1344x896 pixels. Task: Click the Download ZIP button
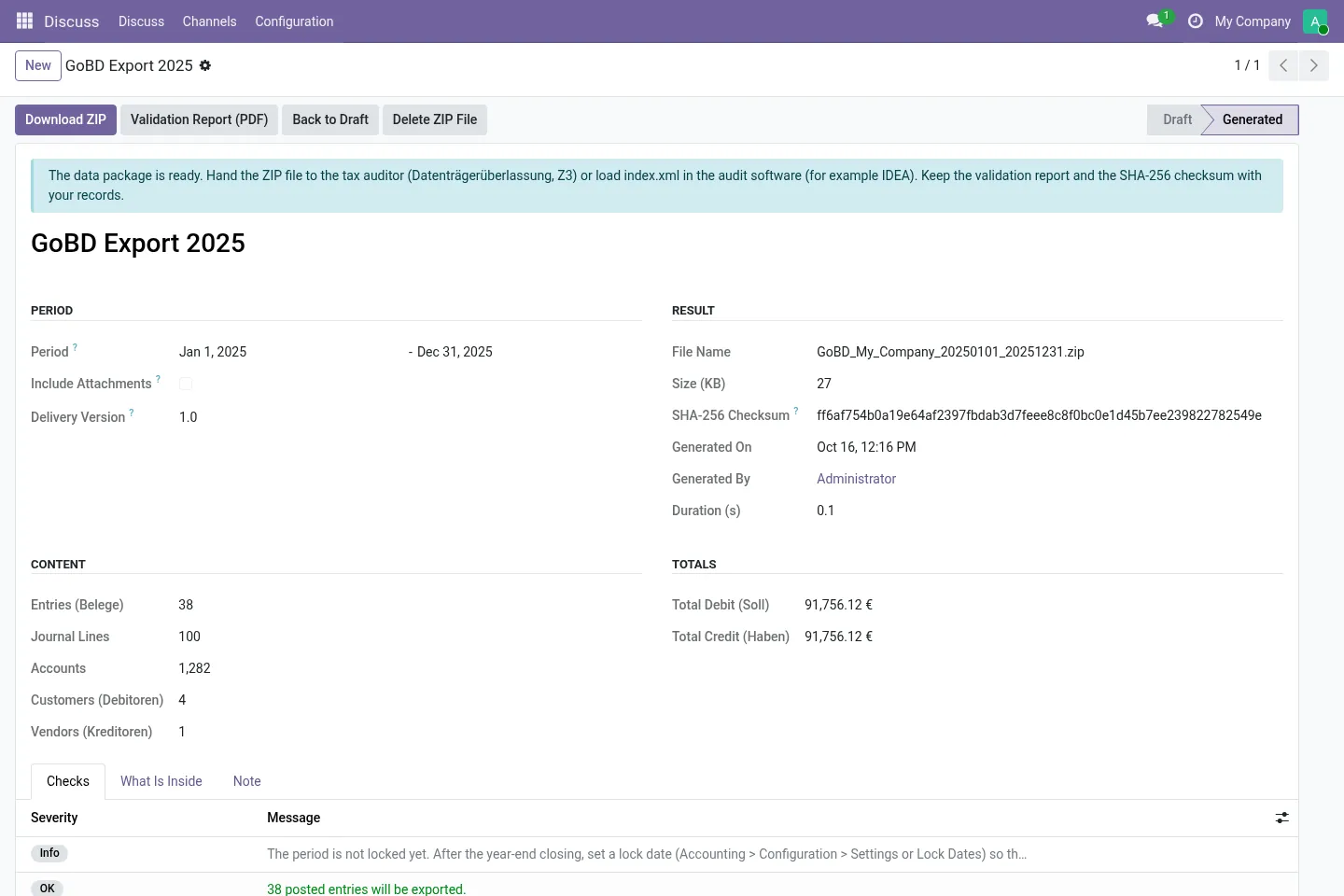(x=65, y=119)
